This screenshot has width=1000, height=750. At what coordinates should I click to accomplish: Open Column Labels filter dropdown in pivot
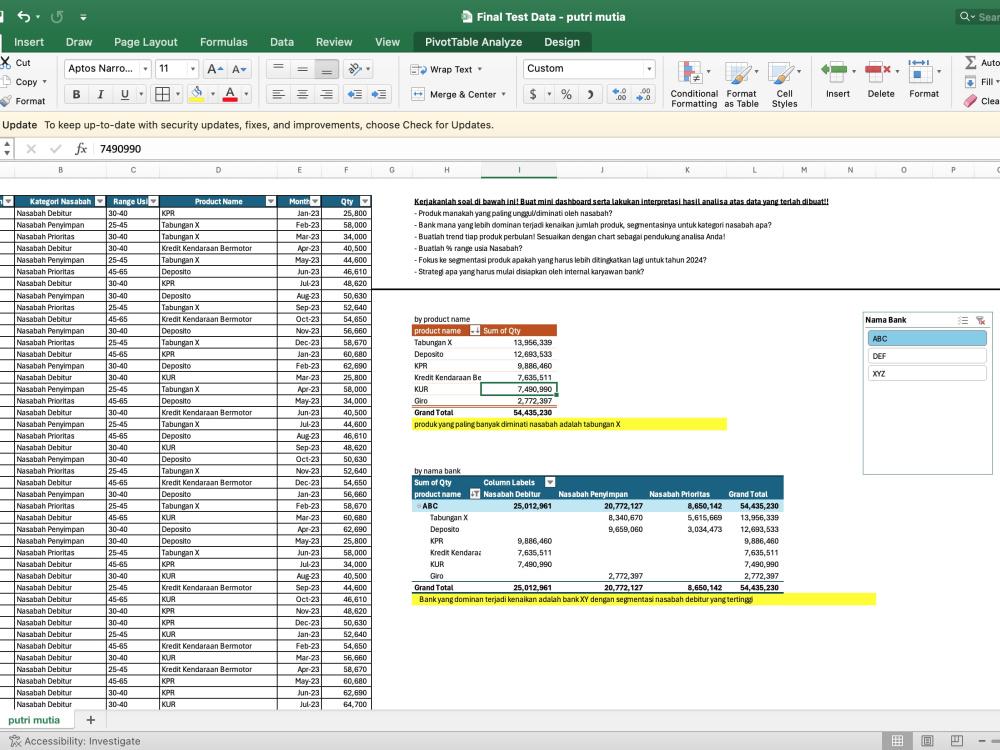pyautogui.click(x=550, y=482)
